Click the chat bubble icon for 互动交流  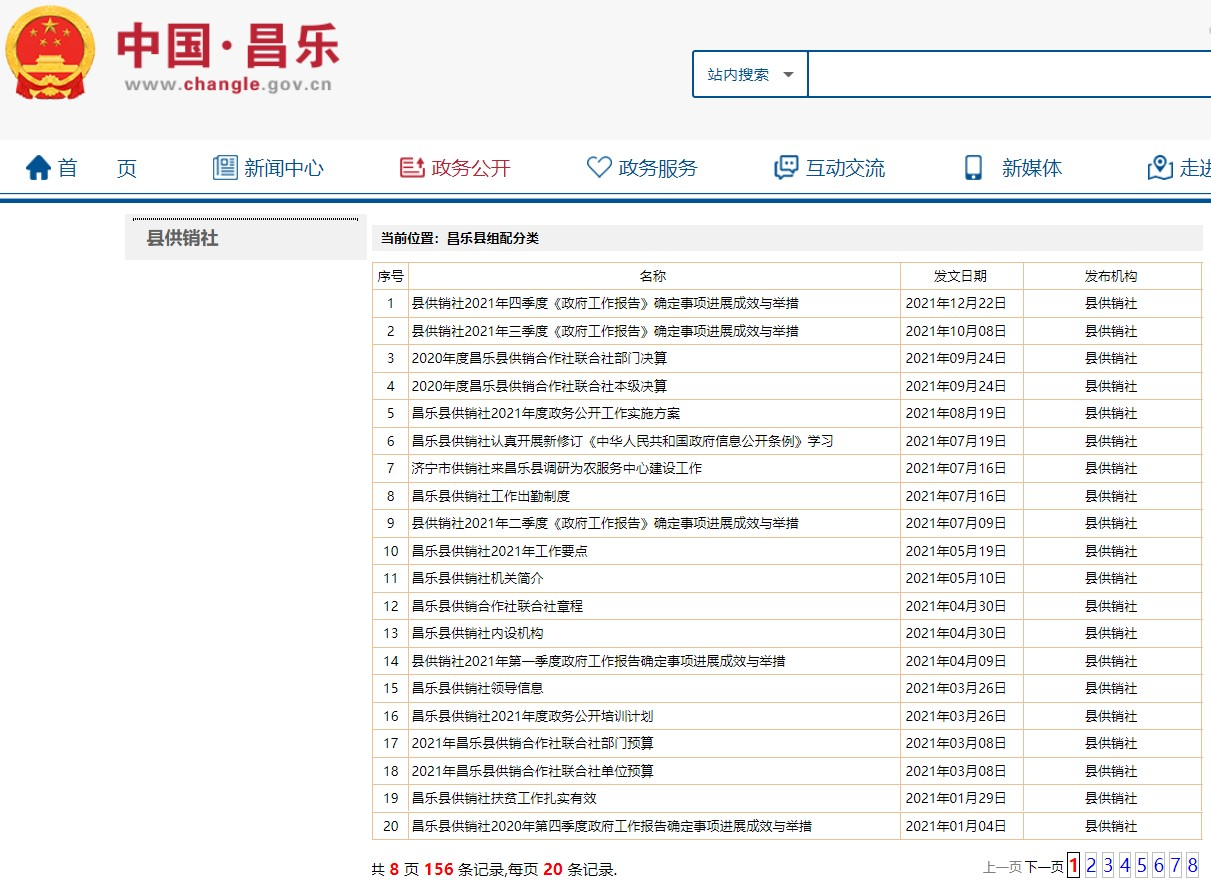pos(786,168)
